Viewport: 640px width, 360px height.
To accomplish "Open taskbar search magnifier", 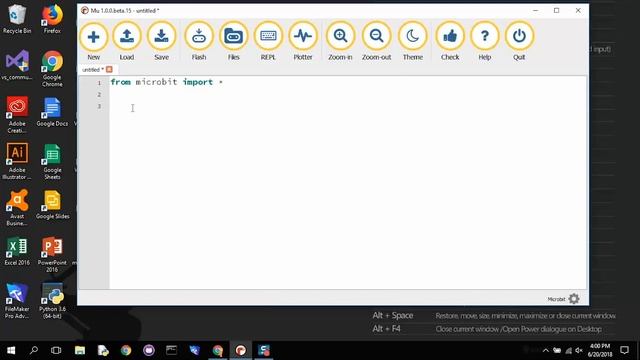I will point(34,350).
